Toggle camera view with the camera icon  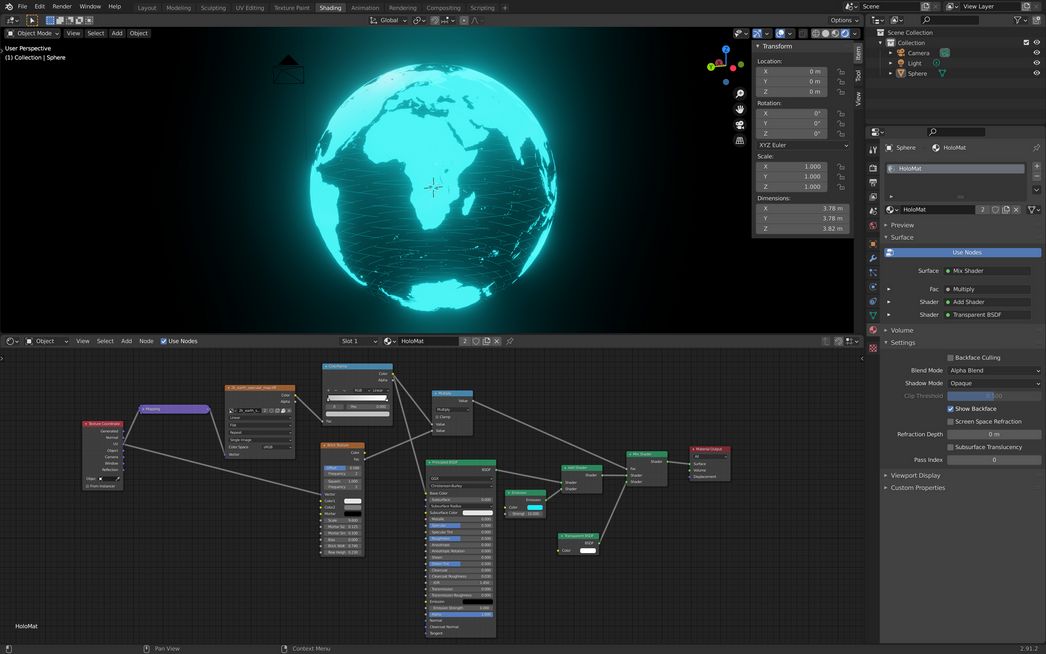tap(739, 125)
